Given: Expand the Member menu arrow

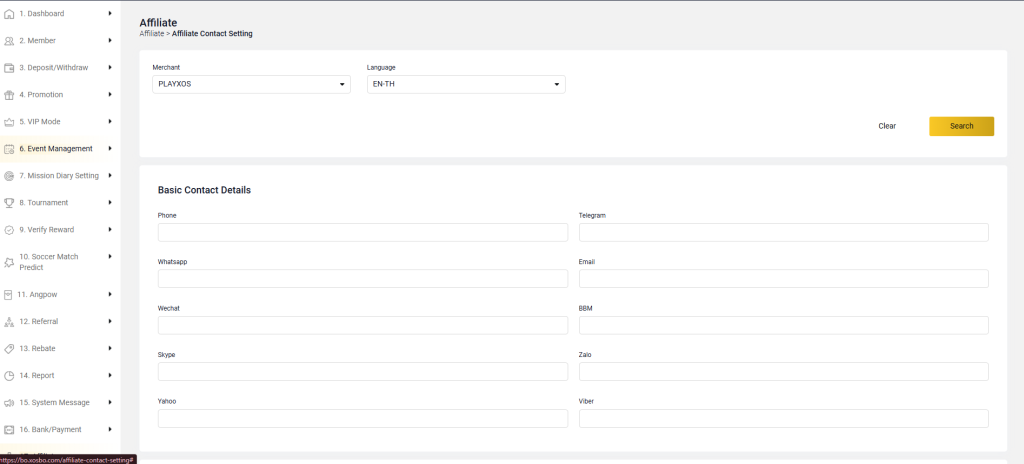Looking at the screenshot, I should [x=110, y=41].
